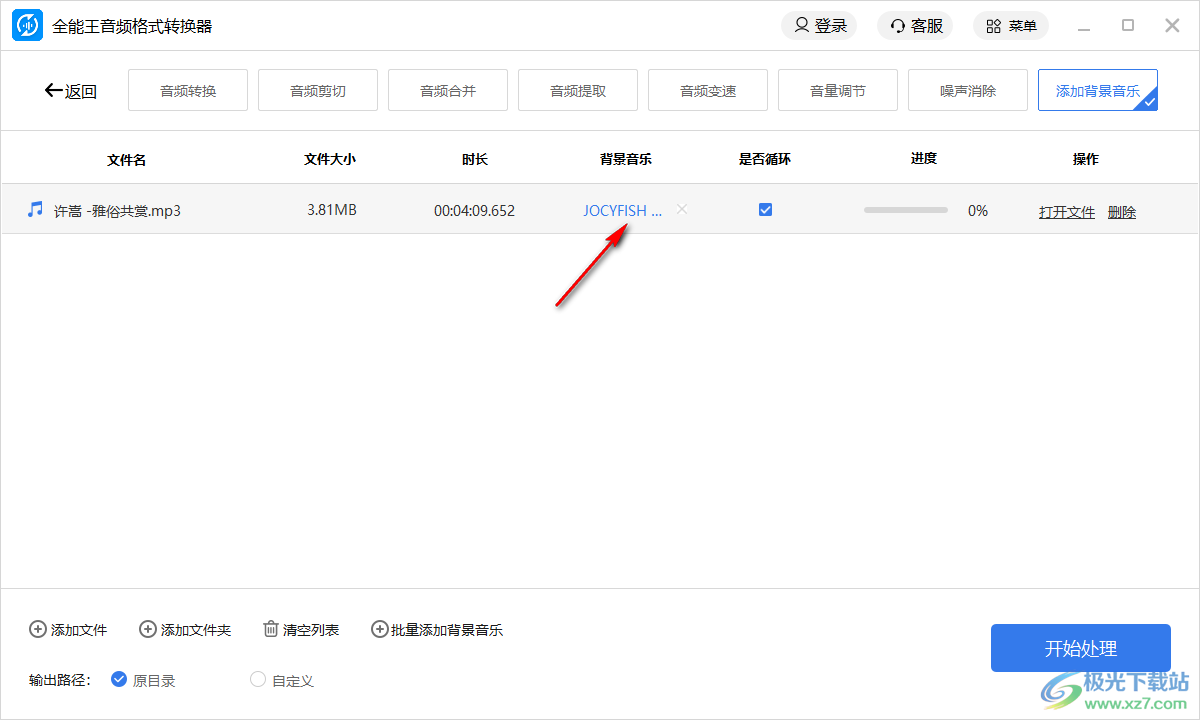
Task: Select the 原目录 output option
Action: 143,680
